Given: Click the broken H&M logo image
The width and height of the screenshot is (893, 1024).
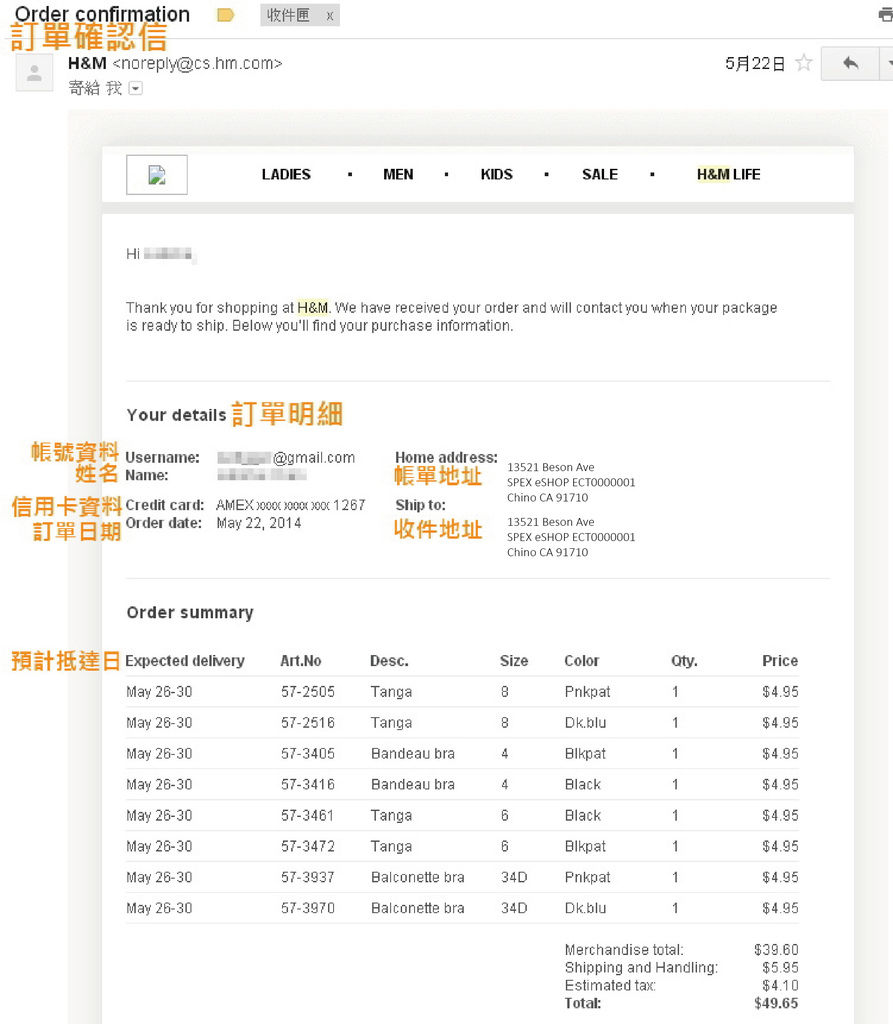Looking at the screenshot, I should tap(157, 174).
